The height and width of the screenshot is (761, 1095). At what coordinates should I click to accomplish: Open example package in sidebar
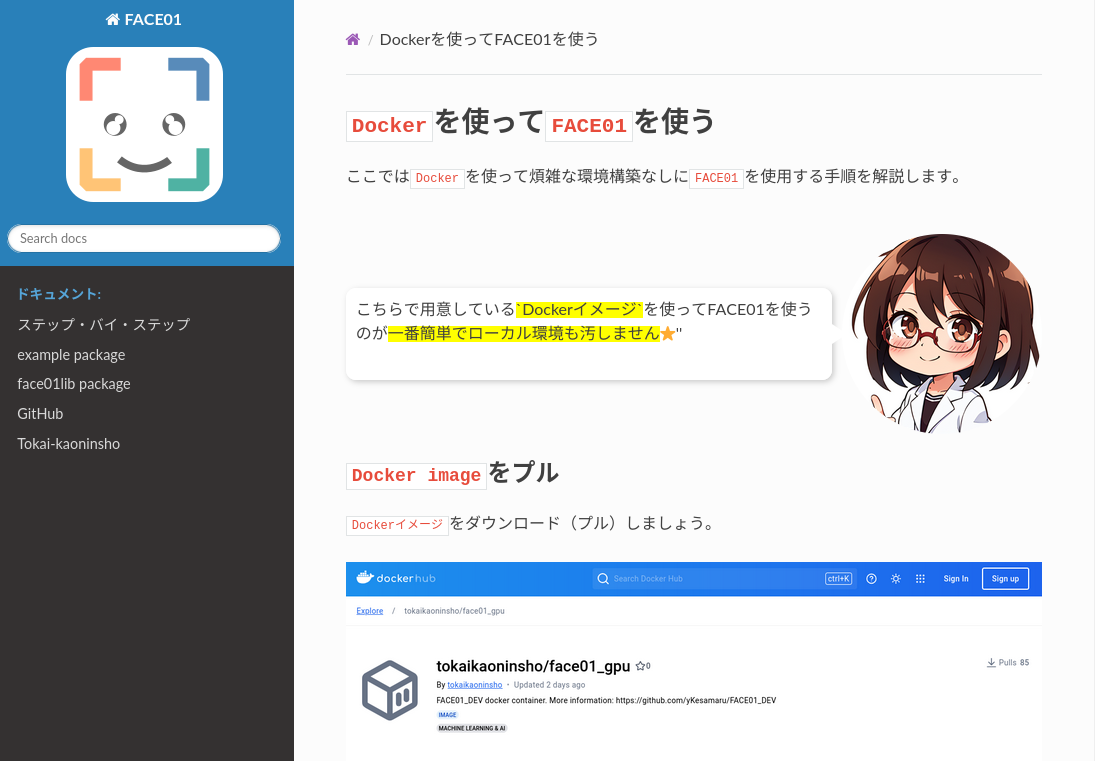[71, 355]
